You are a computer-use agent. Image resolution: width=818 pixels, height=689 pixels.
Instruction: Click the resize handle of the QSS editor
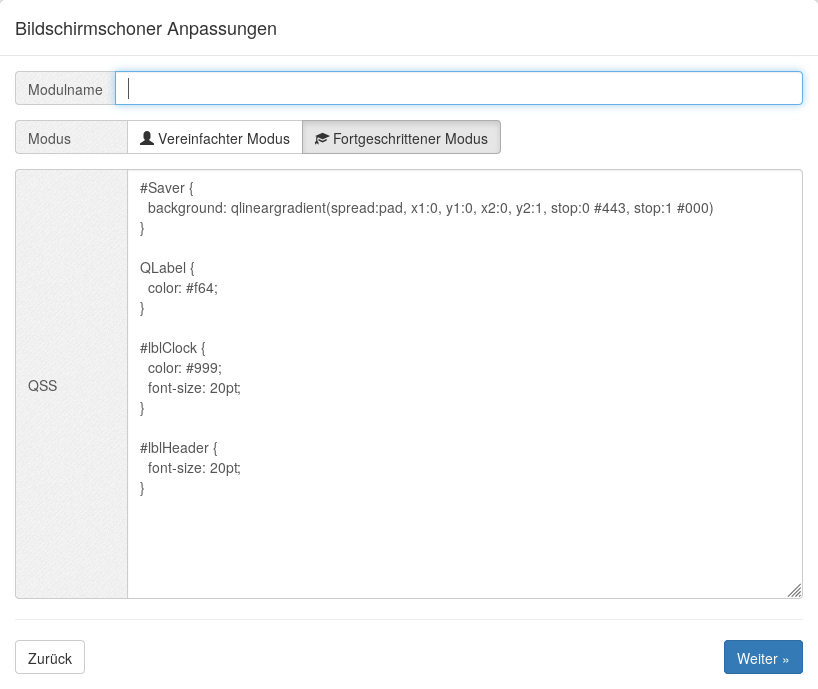pos(795,590)
